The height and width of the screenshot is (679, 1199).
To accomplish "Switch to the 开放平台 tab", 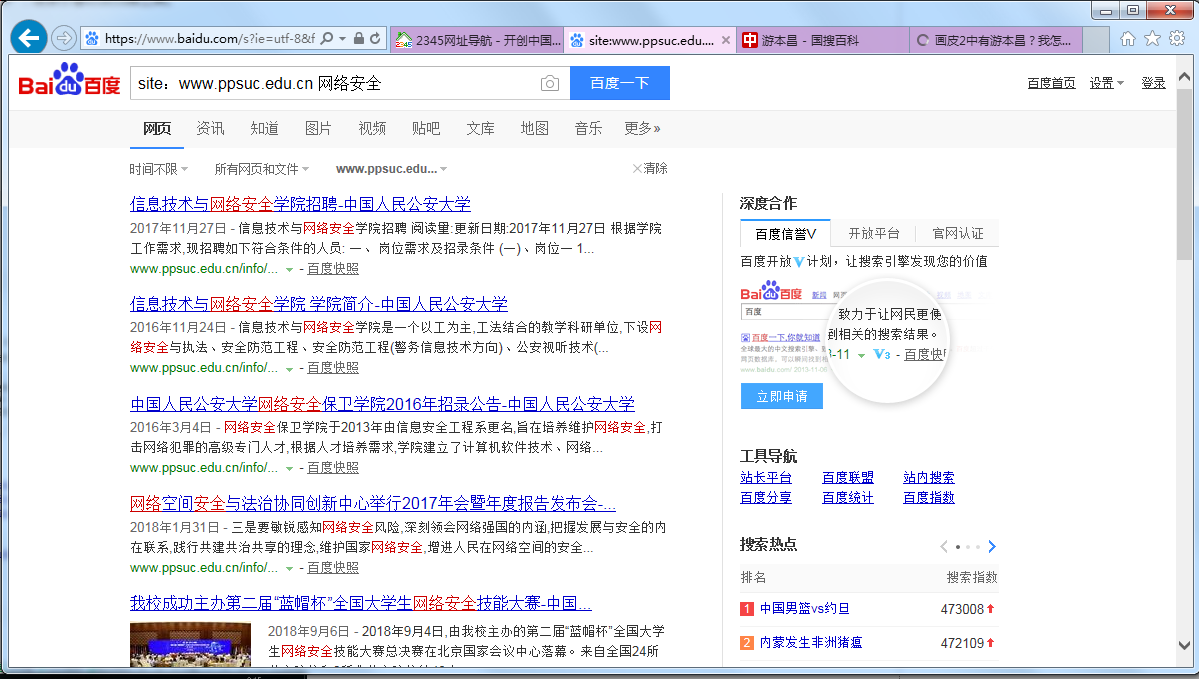I will [x=874, y=233].
